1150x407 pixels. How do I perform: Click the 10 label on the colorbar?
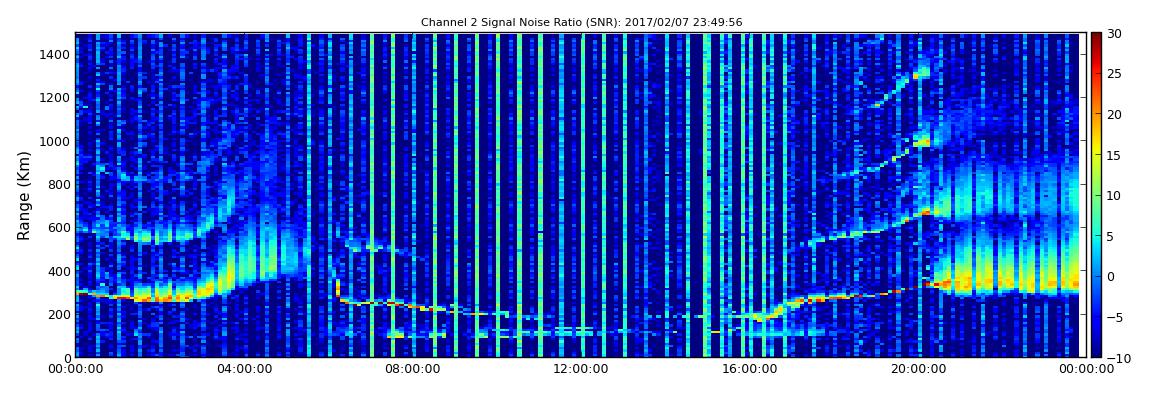coord(1115,196)
